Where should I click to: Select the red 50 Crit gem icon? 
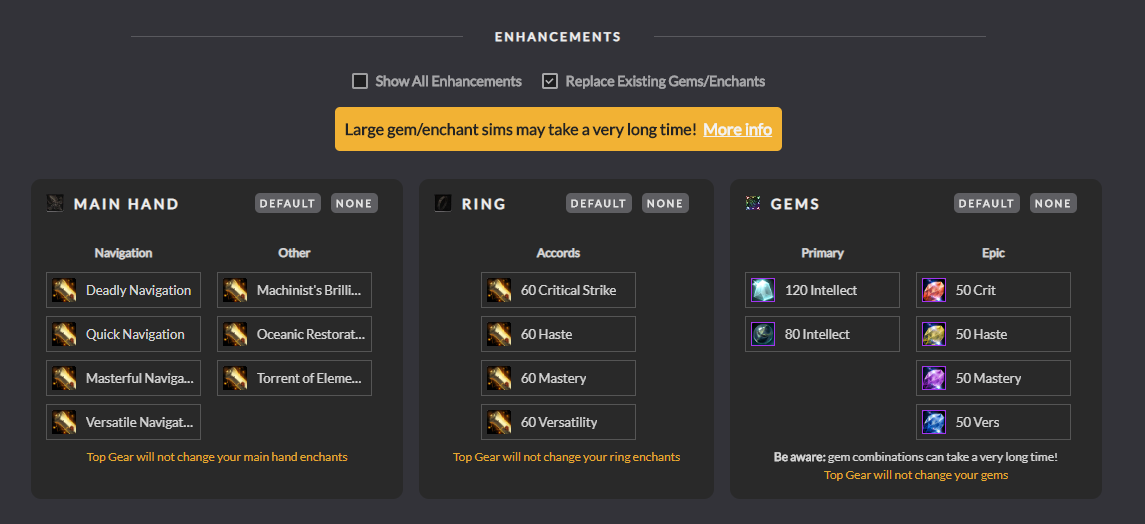[x=934, y=290]
